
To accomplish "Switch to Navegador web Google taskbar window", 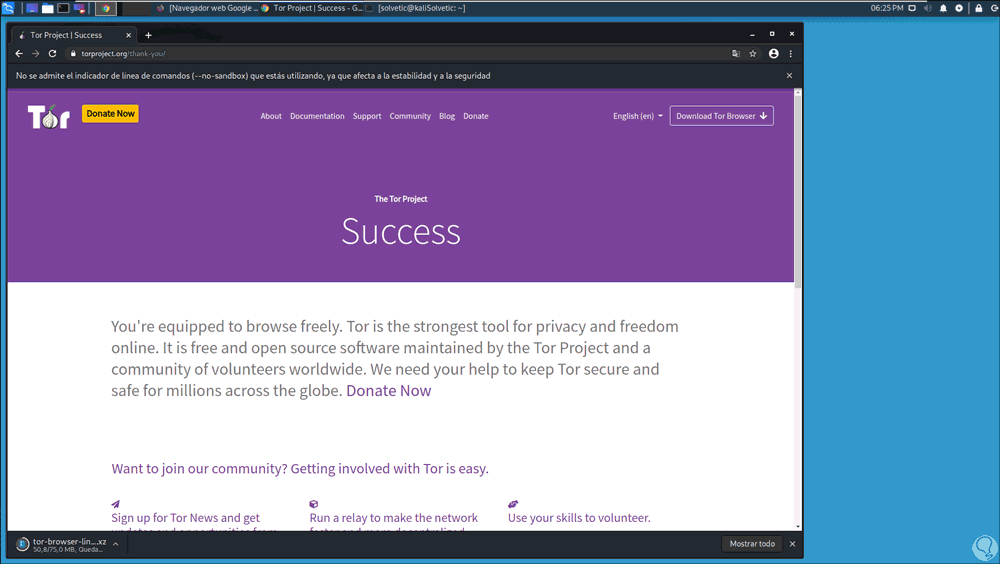I will point(207,8).
